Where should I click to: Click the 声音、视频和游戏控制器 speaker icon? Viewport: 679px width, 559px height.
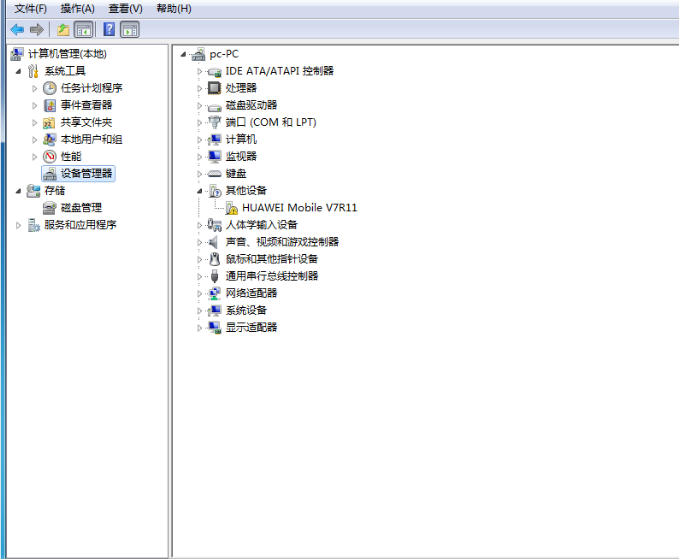point(213,242)
